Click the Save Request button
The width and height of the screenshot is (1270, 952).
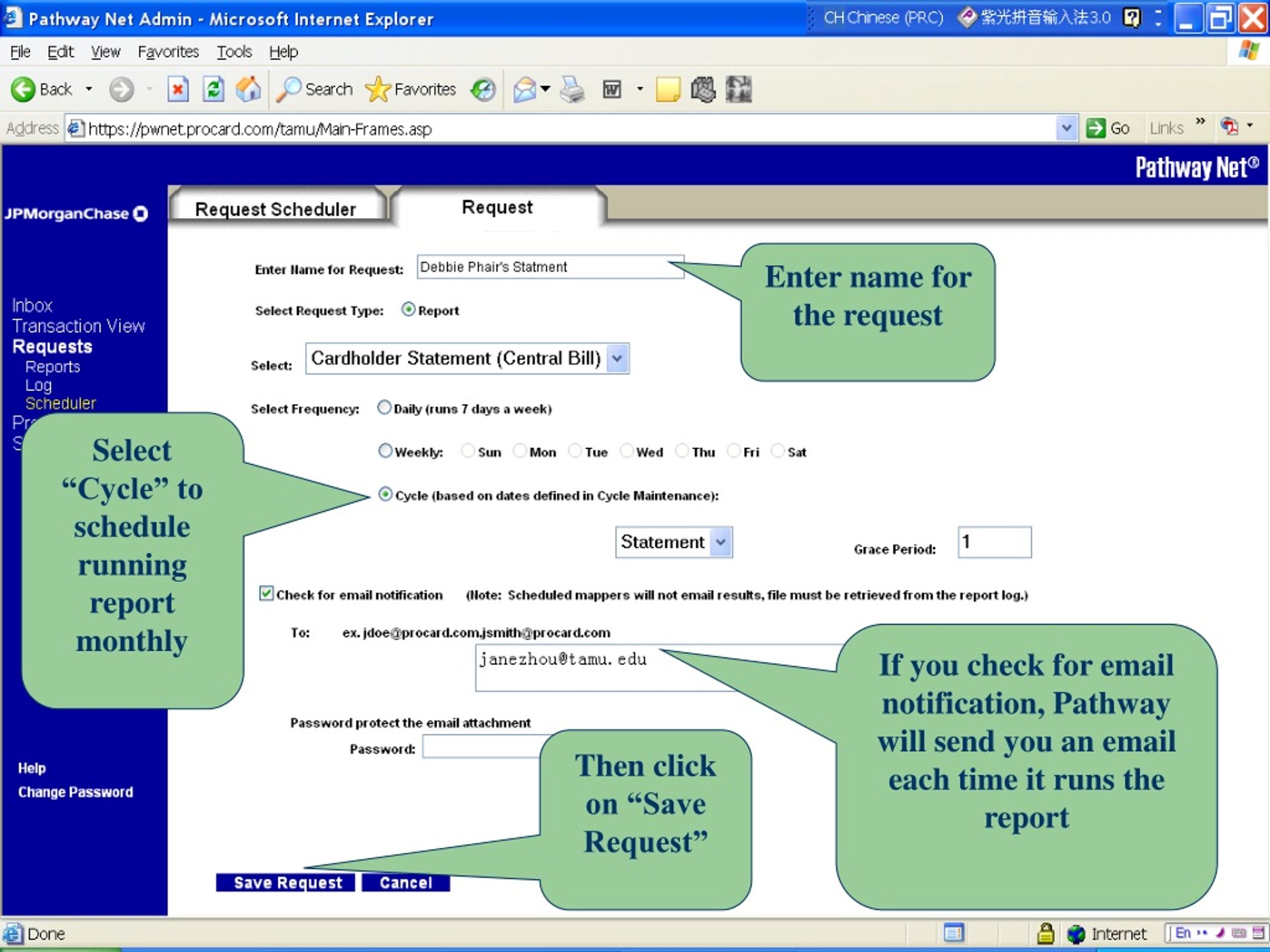(285, 883)
